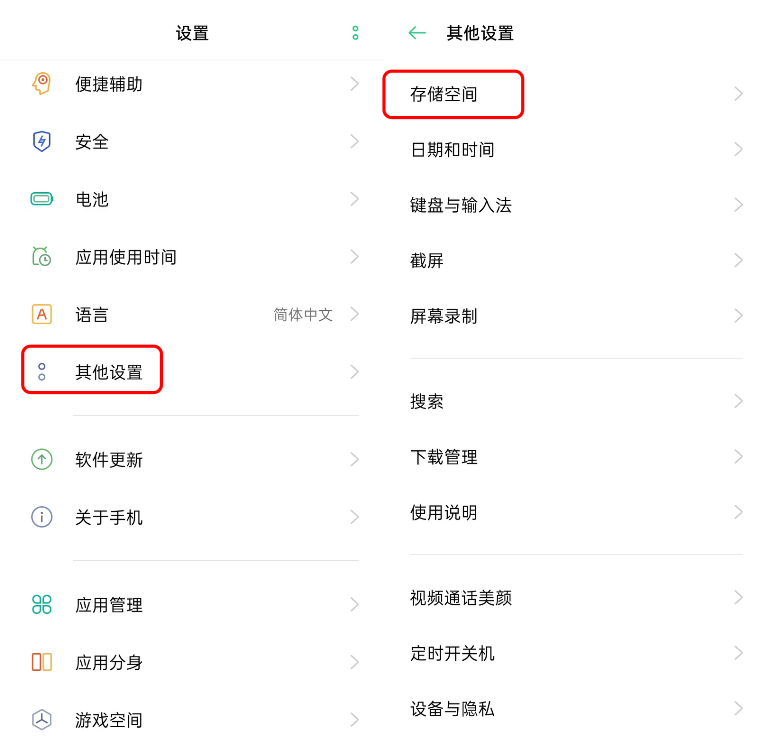The width and height of the screenshot is (769, 753).
Task: Click the 语言 letter A icon
Action: point(41,314)
